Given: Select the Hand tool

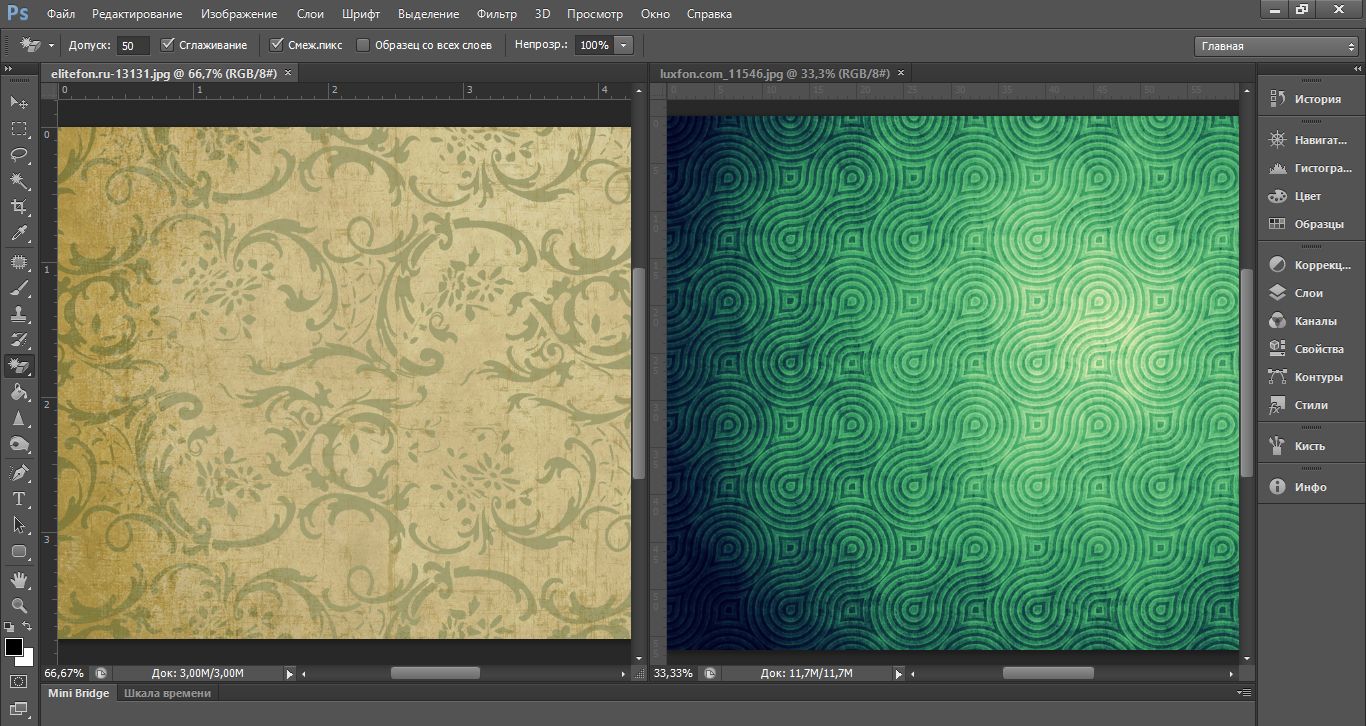Looking at the screenshot, I should tap(19, 579).
